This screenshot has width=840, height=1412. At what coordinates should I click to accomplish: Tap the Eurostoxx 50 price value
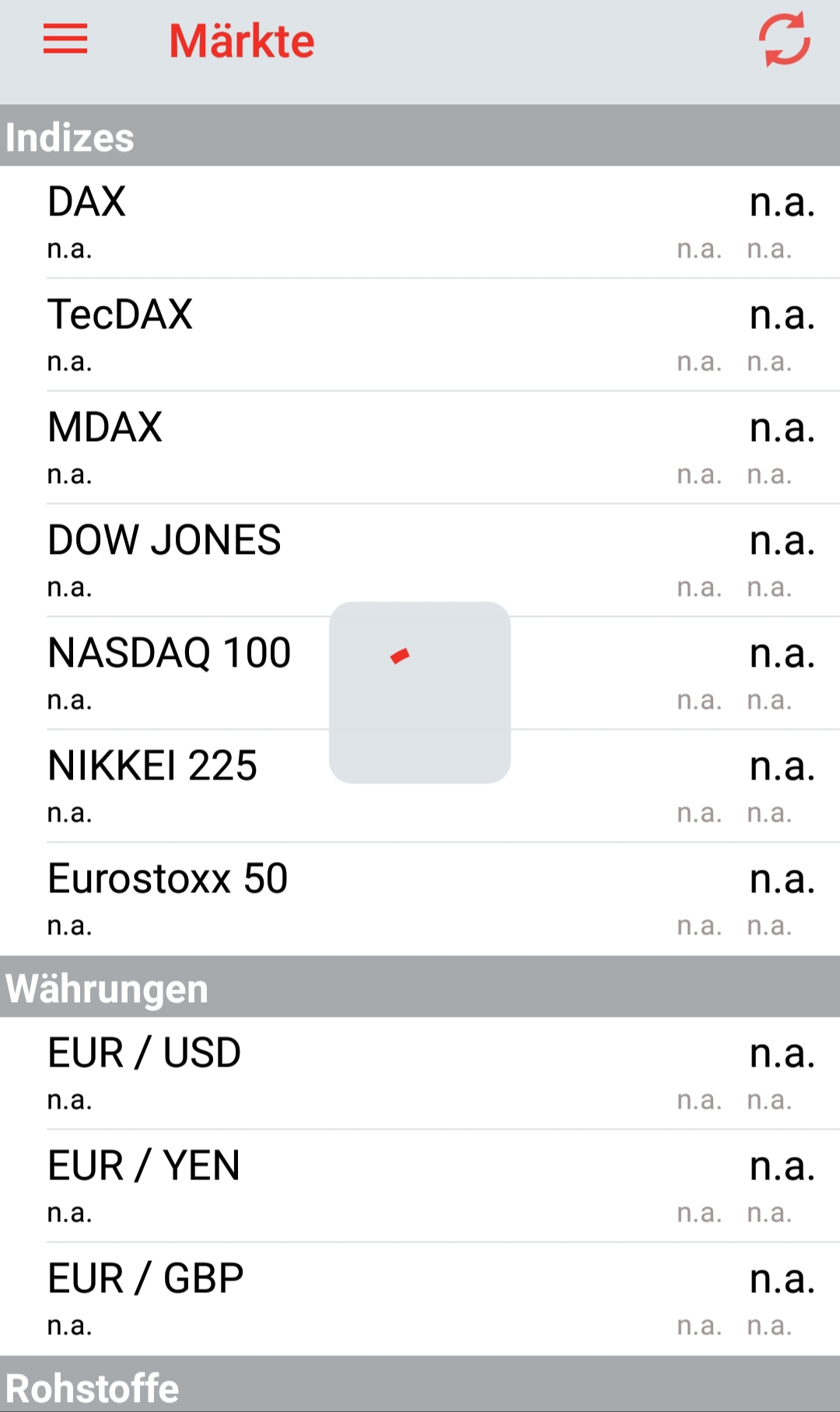click(x=782, y=880)
